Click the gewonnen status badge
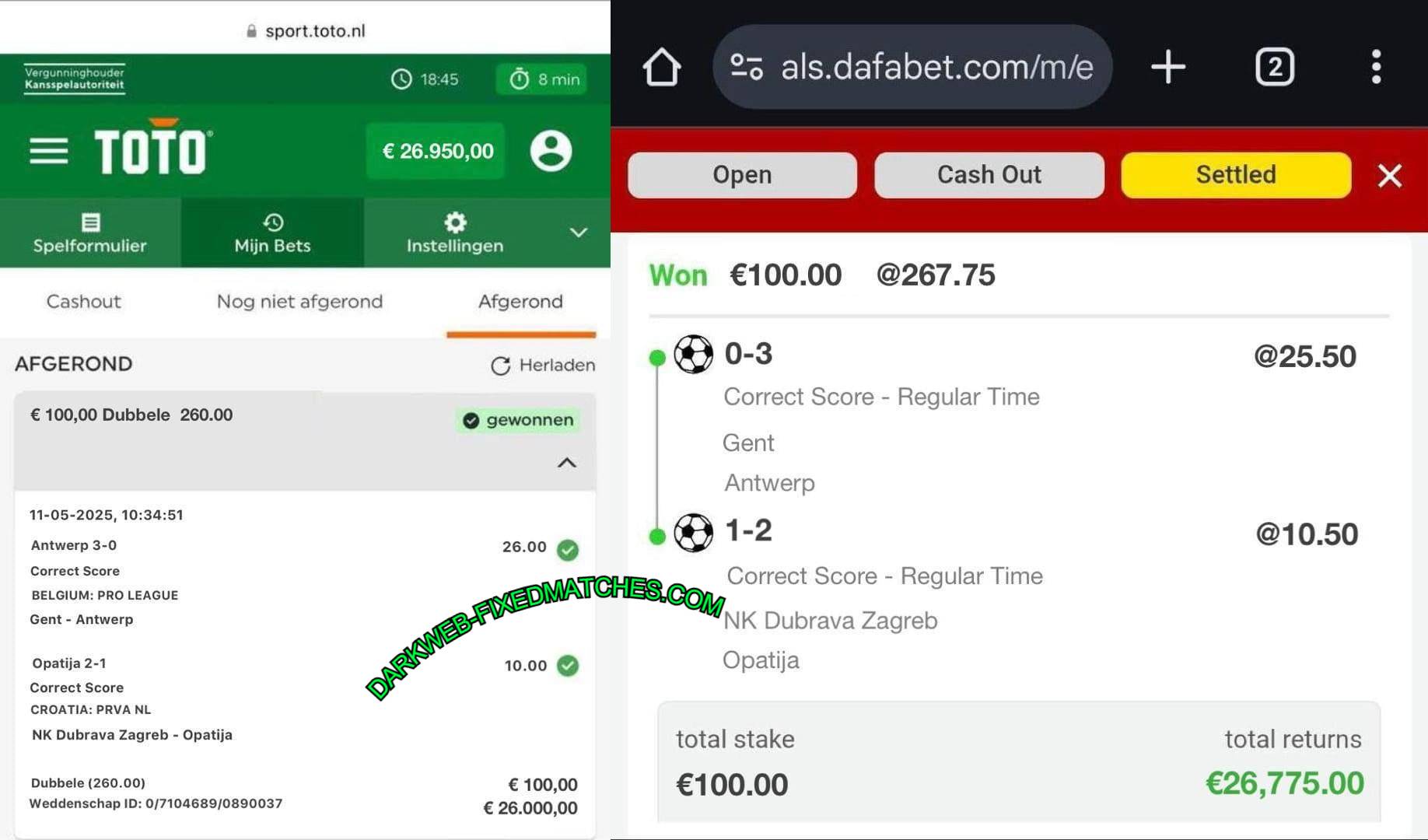 517,420
